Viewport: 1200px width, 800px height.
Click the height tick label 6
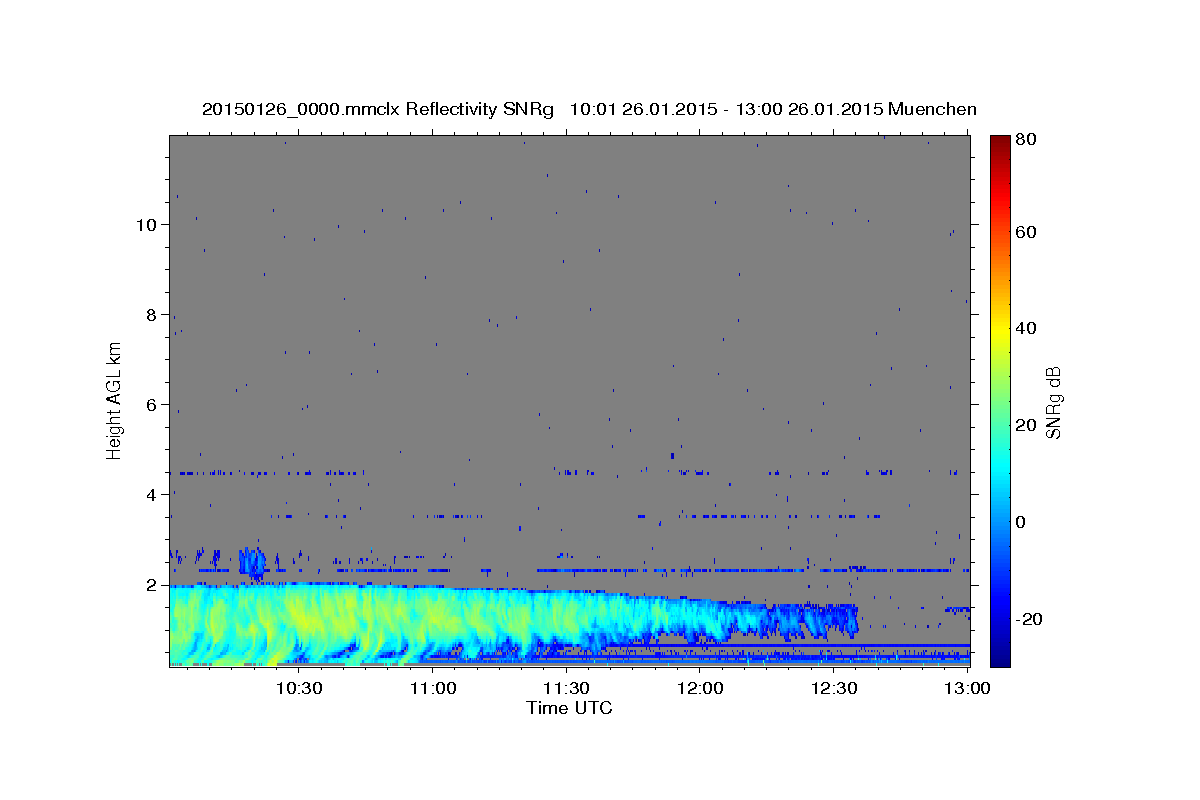click(x=152, y=404)
